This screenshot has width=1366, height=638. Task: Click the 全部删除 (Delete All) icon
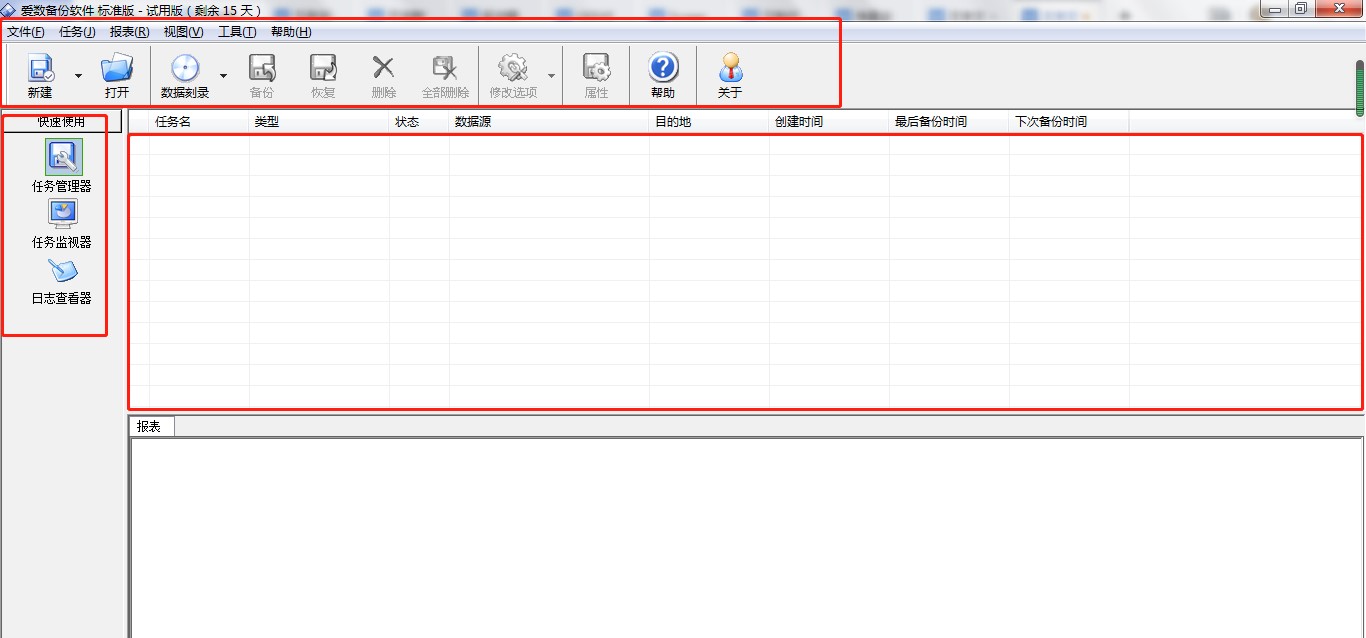tap(445, 68)
